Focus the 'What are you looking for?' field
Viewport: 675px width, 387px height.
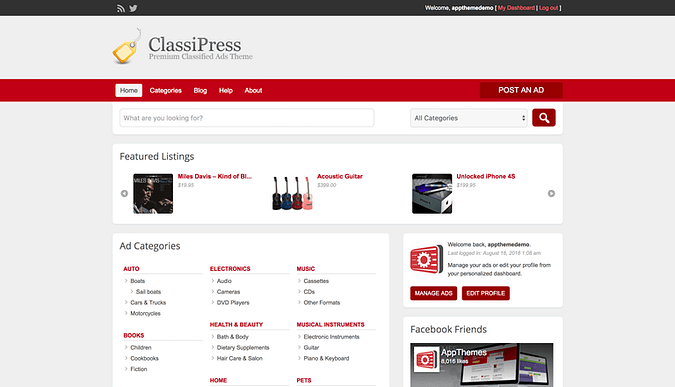(x=247, y=118)
